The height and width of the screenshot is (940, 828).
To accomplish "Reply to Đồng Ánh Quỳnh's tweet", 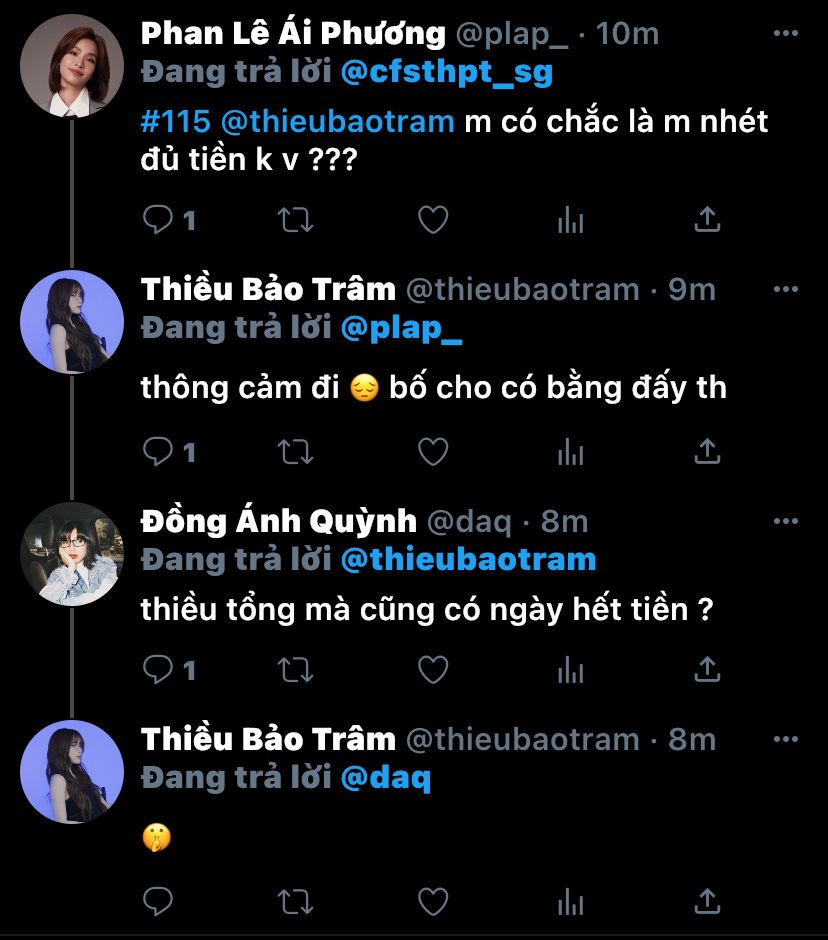I will 158,668.
